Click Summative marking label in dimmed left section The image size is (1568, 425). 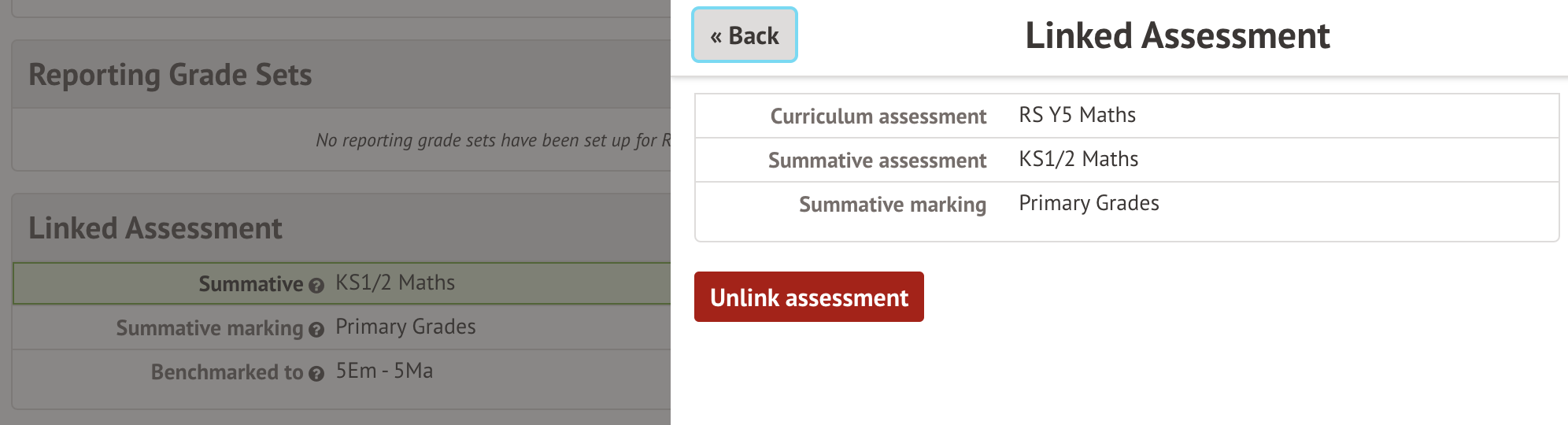[209, 328]
